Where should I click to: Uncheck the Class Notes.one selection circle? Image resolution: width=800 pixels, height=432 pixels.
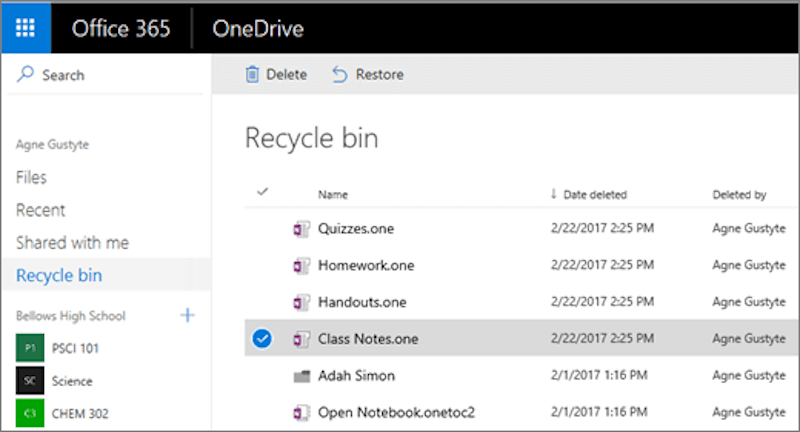point(262,339)
